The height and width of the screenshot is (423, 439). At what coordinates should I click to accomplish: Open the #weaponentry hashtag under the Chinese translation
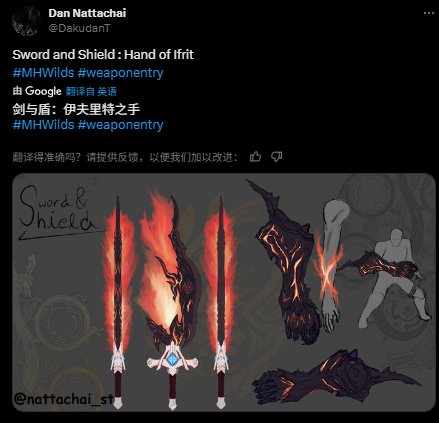[120, 125]
